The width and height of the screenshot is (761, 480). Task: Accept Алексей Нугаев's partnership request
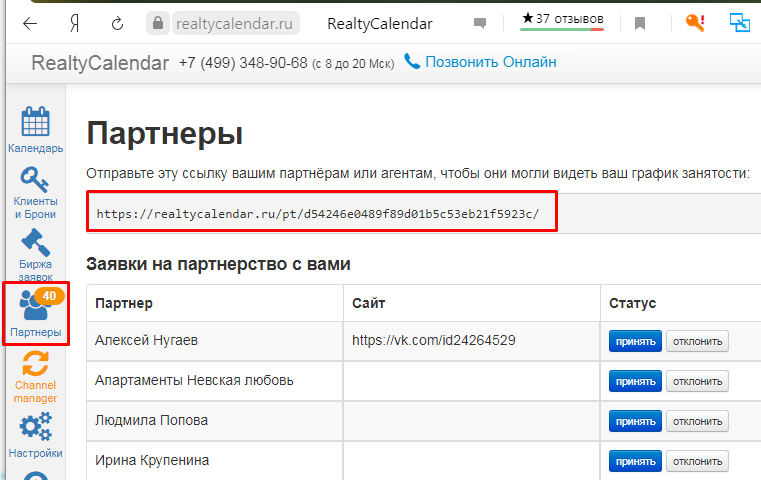point(635,341)
